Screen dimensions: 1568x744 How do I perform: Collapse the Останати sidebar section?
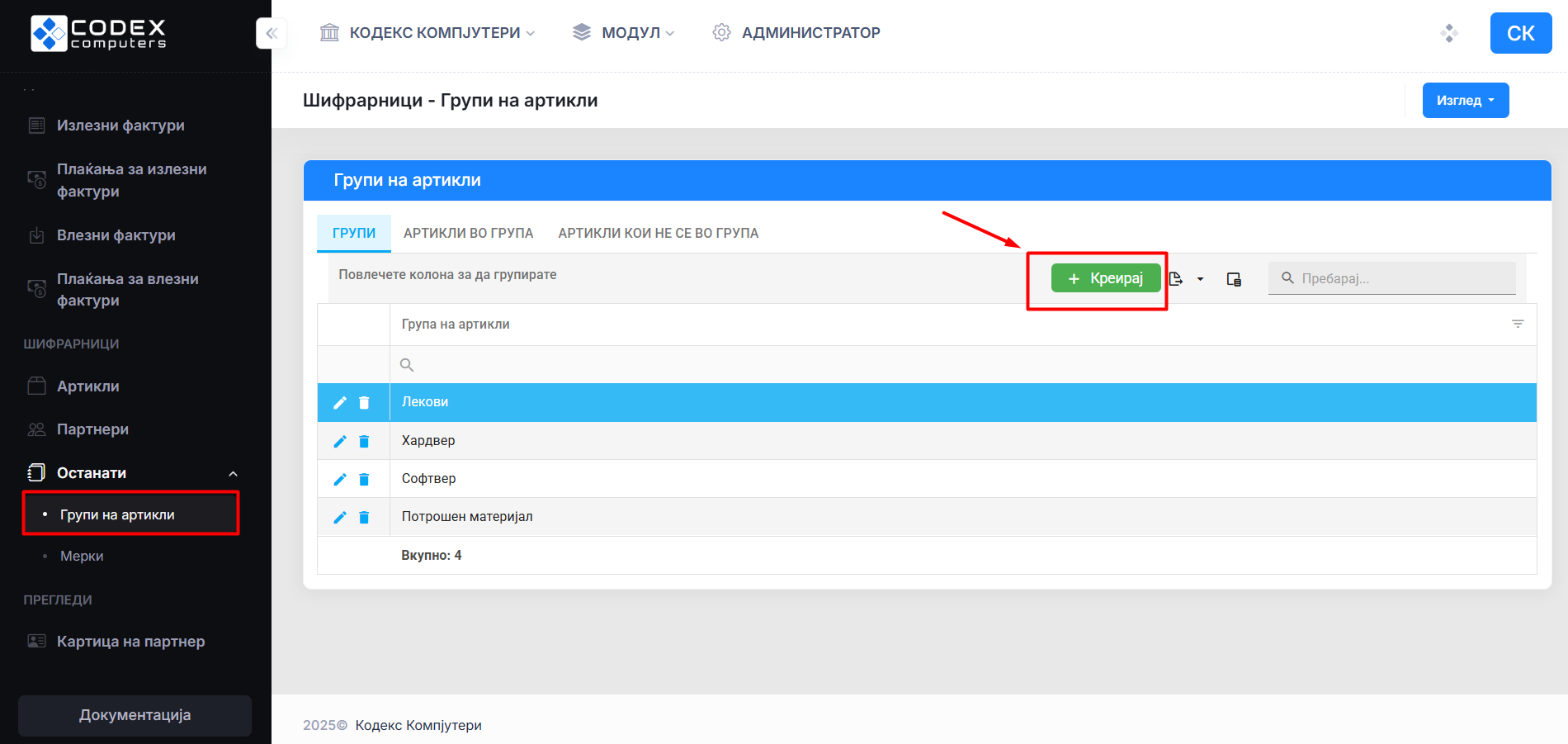[x=233, y=474]
